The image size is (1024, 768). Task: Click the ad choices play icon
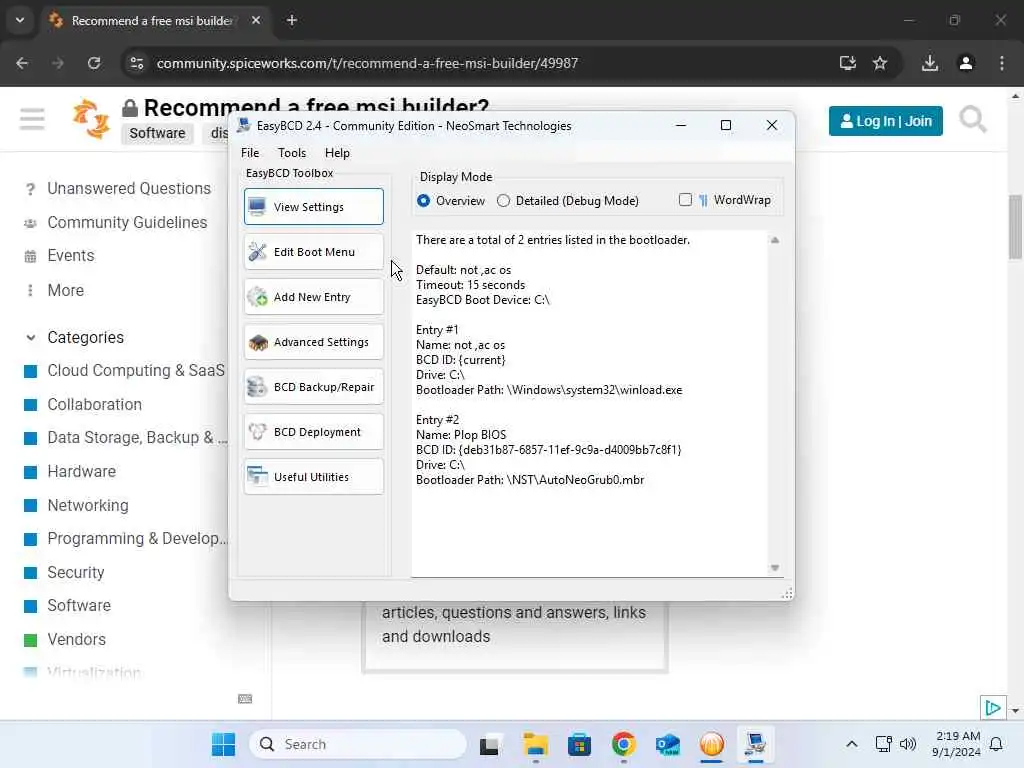(x=993, y=708)
